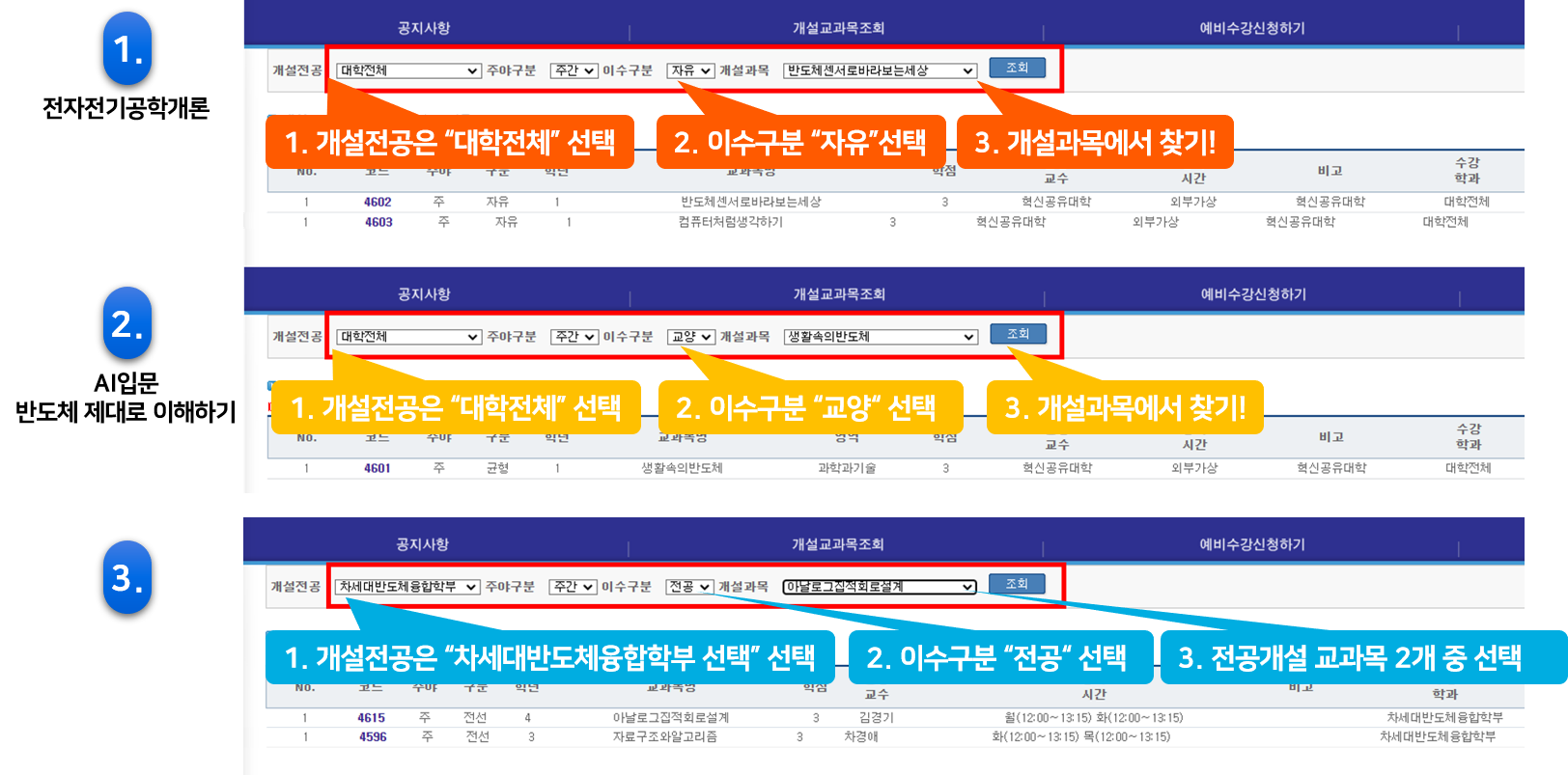The width and height of the screenshot is (1568, 775).
Task: Open course code 4615 link
Action: point(371,718)
